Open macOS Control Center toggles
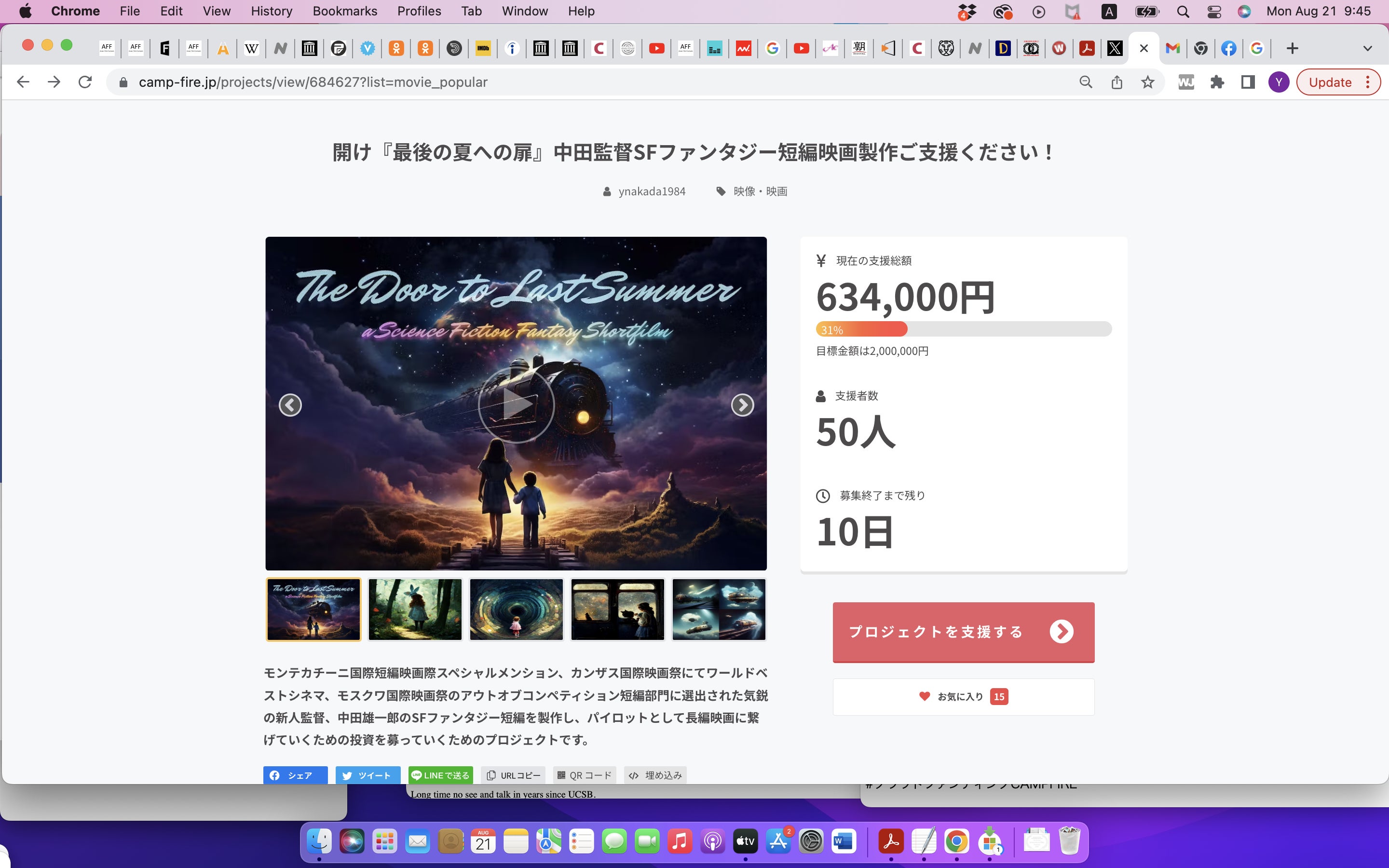The image size is (1389, 868). click(x=1213, y=12)
